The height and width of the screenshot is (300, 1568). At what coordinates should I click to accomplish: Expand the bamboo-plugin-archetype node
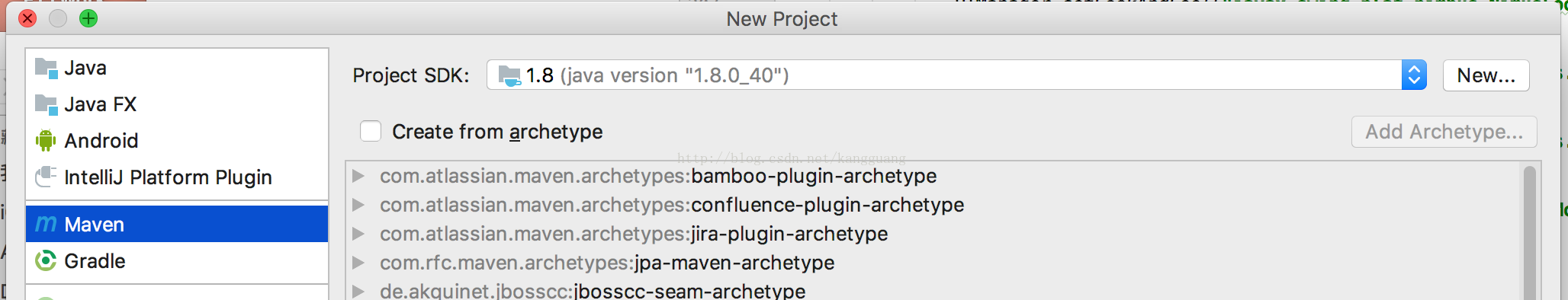point(358,177)
